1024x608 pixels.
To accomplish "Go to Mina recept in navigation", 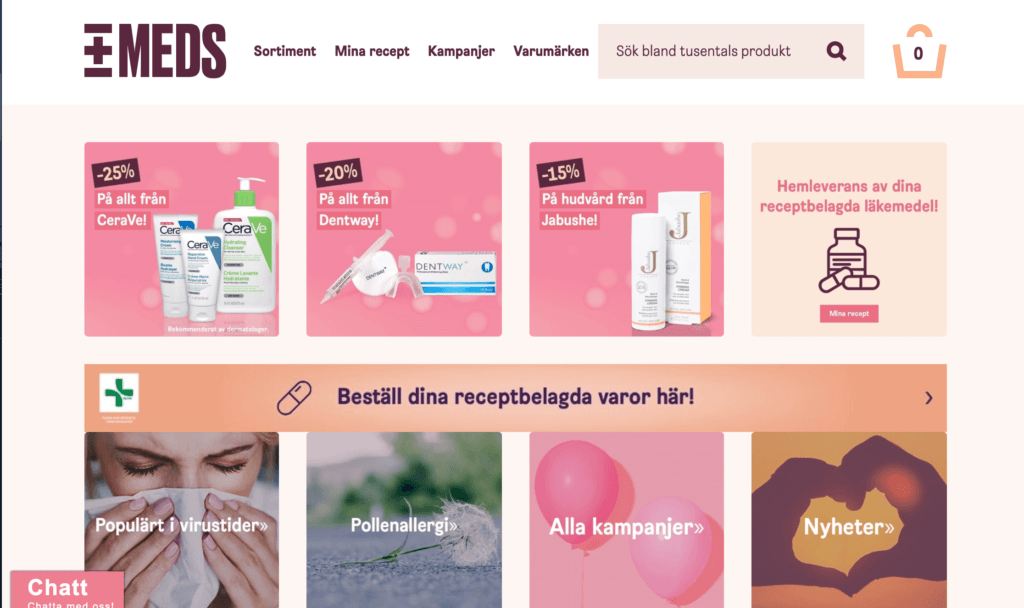I will pyautogui.click(x=372, y=51).
